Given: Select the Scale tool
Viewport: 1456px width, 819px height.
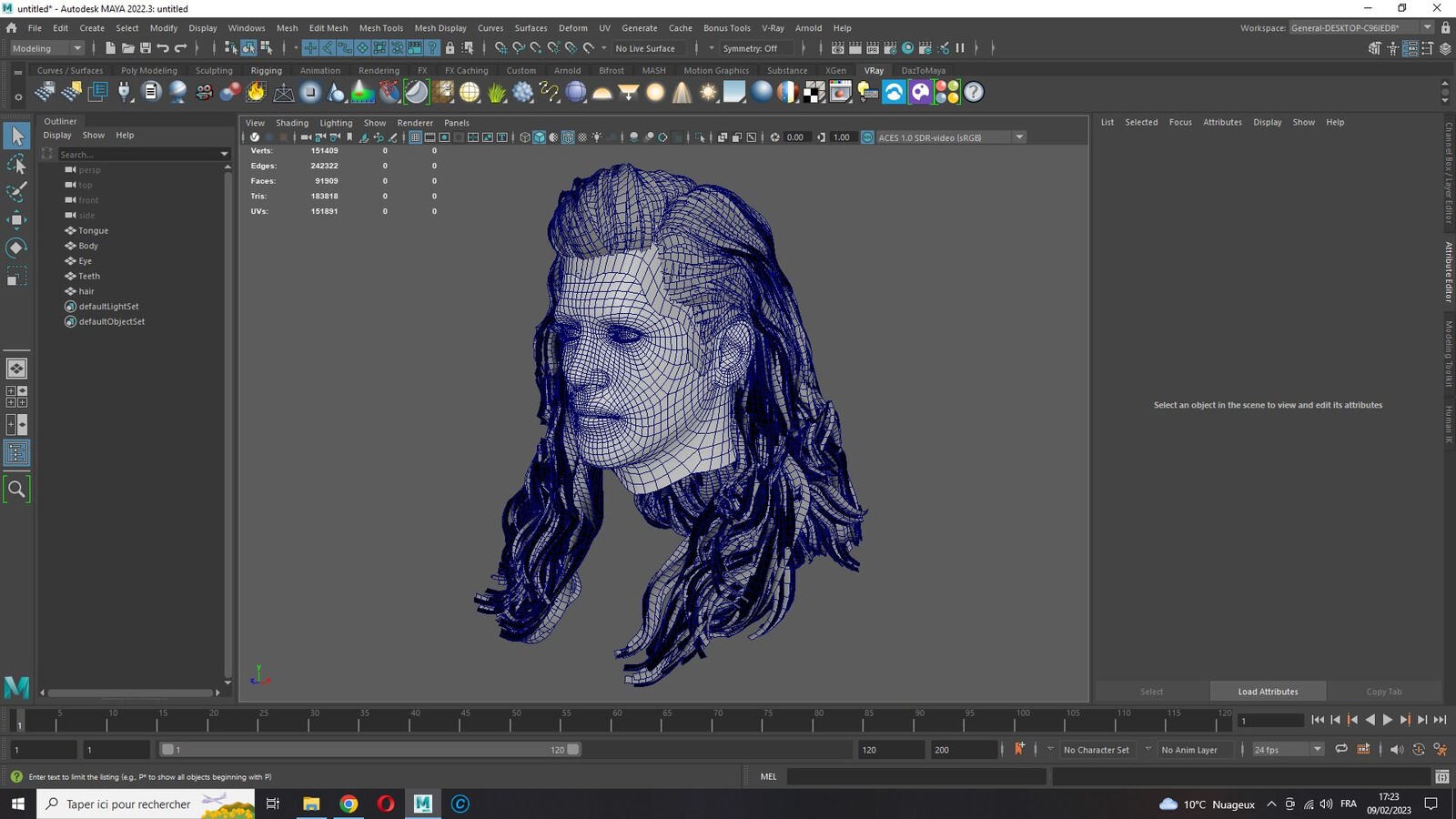Looking at the screenshot, I should pyautogui.click(x=16, y=276).
